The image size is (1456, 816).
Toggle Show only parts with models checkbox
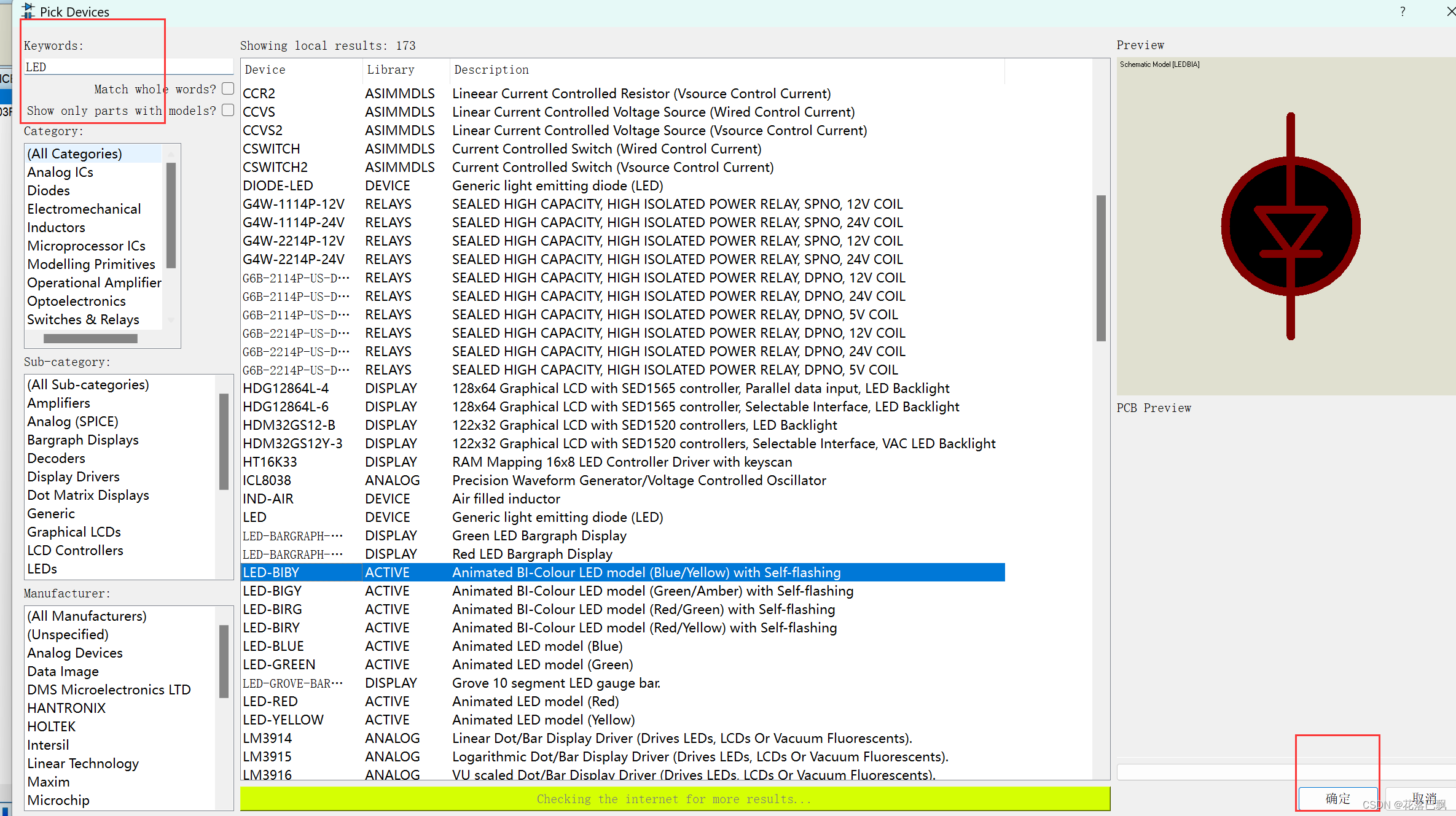228,110
